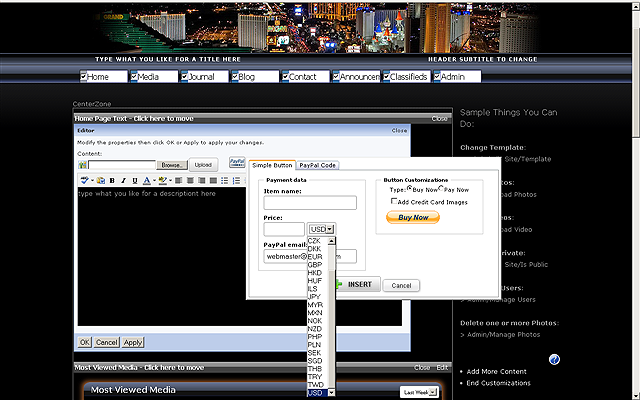Apply underline formatting in editor toolbar

click(x=134, y=181)
